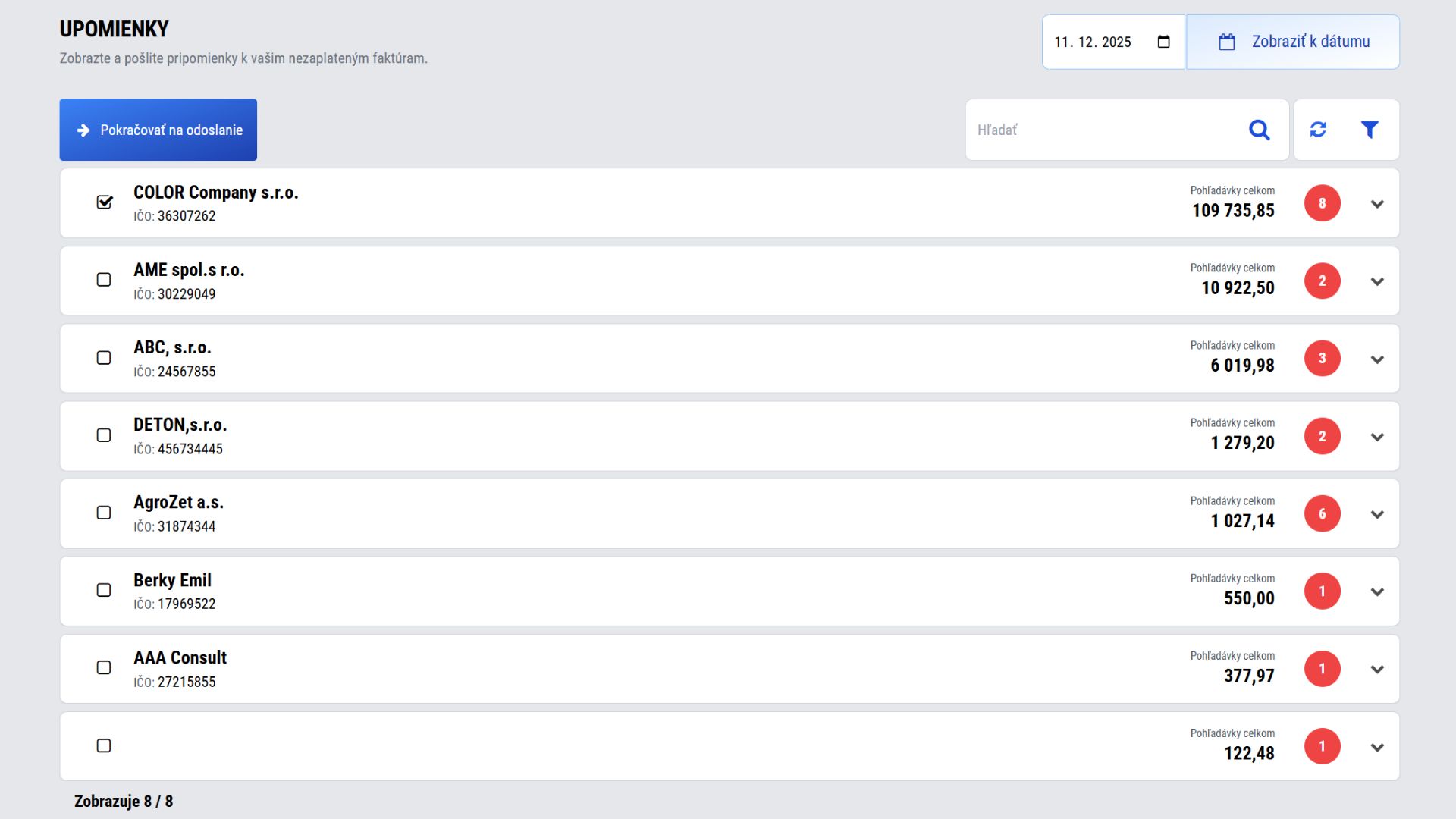The width and height of the screenshot is (1456, 819).
Task: Click Pokračovať na odoslanie button
Action: click(x=158, y=130)
